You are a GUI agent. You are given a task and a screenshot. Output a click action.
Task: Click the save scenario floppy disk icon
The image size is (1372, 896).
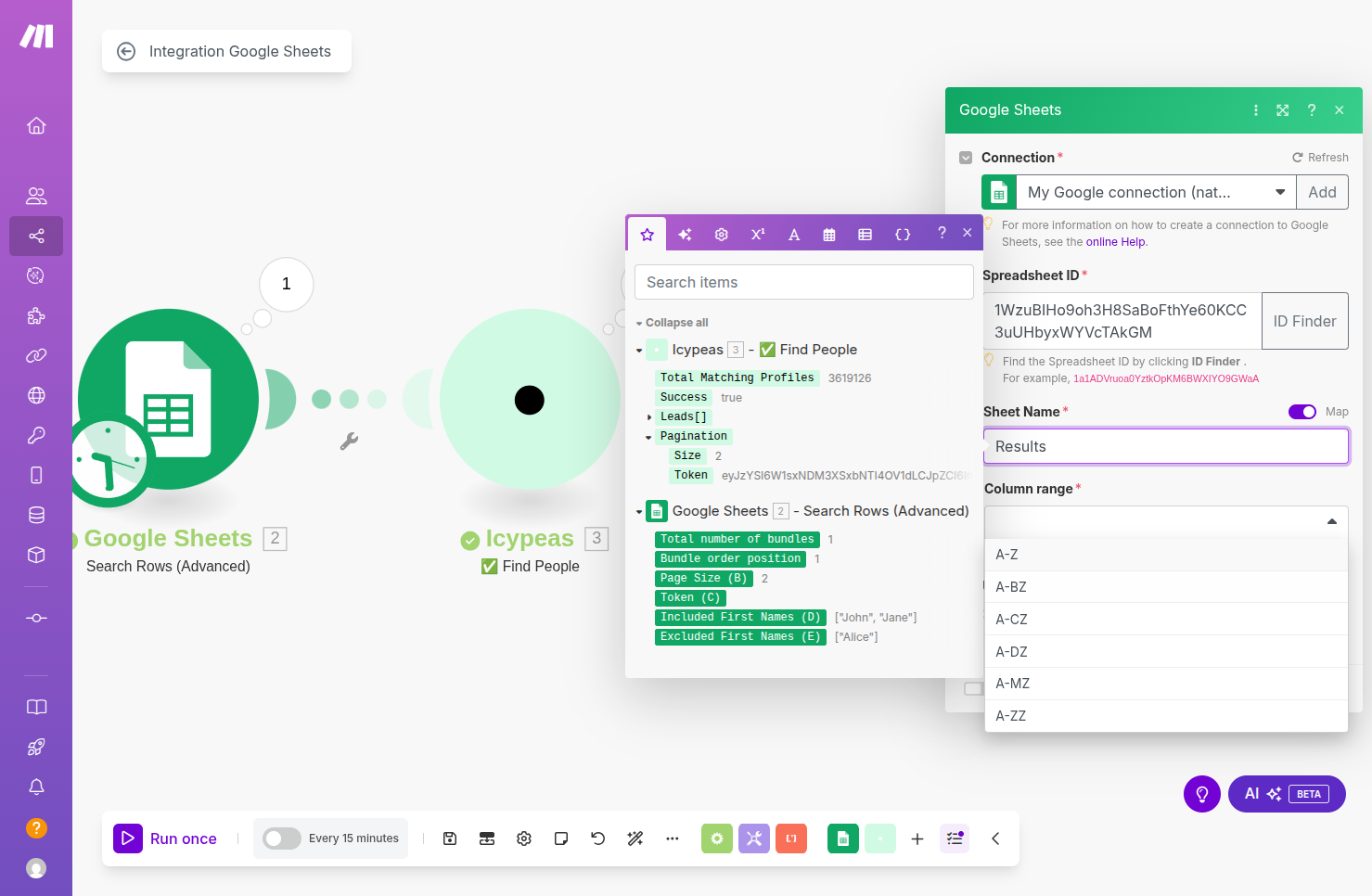point(450,838)
